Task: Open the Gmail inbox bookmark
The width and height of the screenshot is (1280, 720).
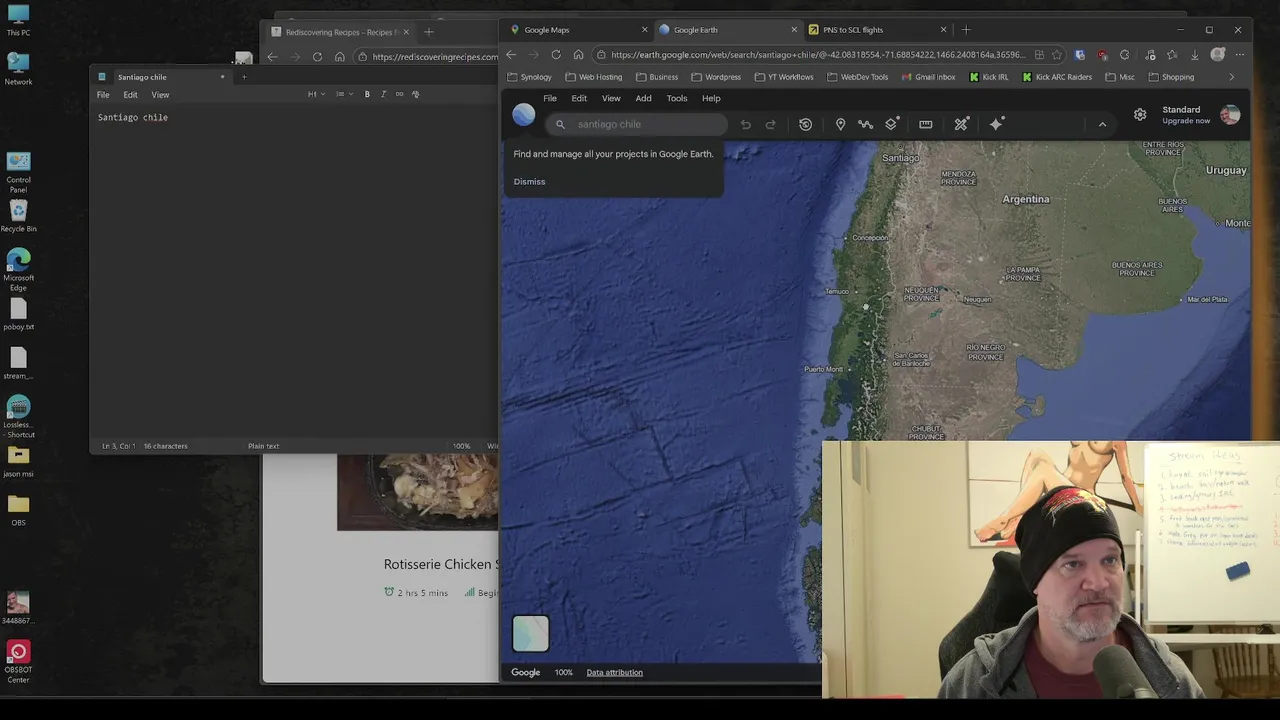Action: click(928, 77)
